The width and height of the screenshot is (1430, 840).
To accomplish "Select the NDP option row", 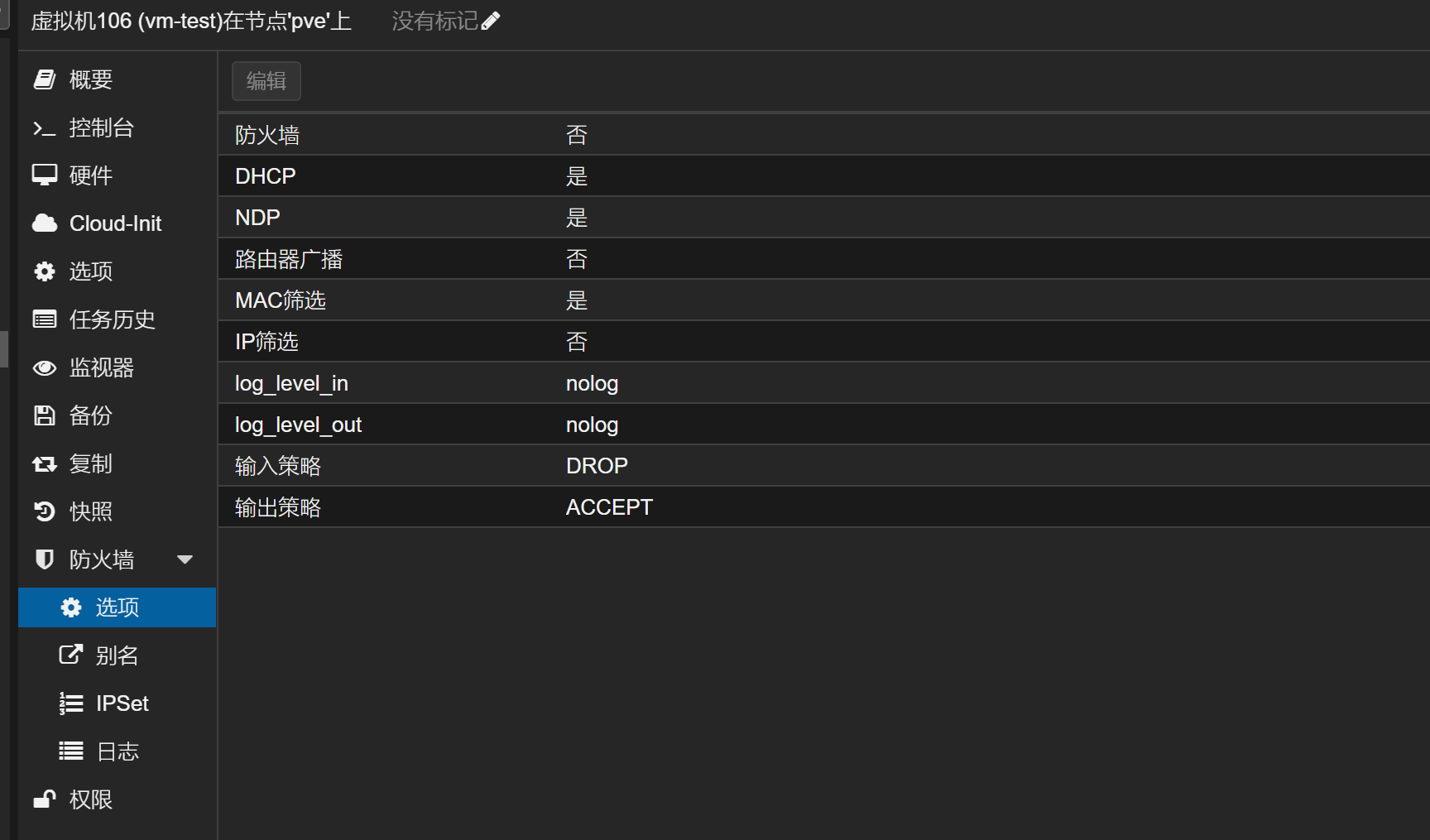I will click(824, 217).
